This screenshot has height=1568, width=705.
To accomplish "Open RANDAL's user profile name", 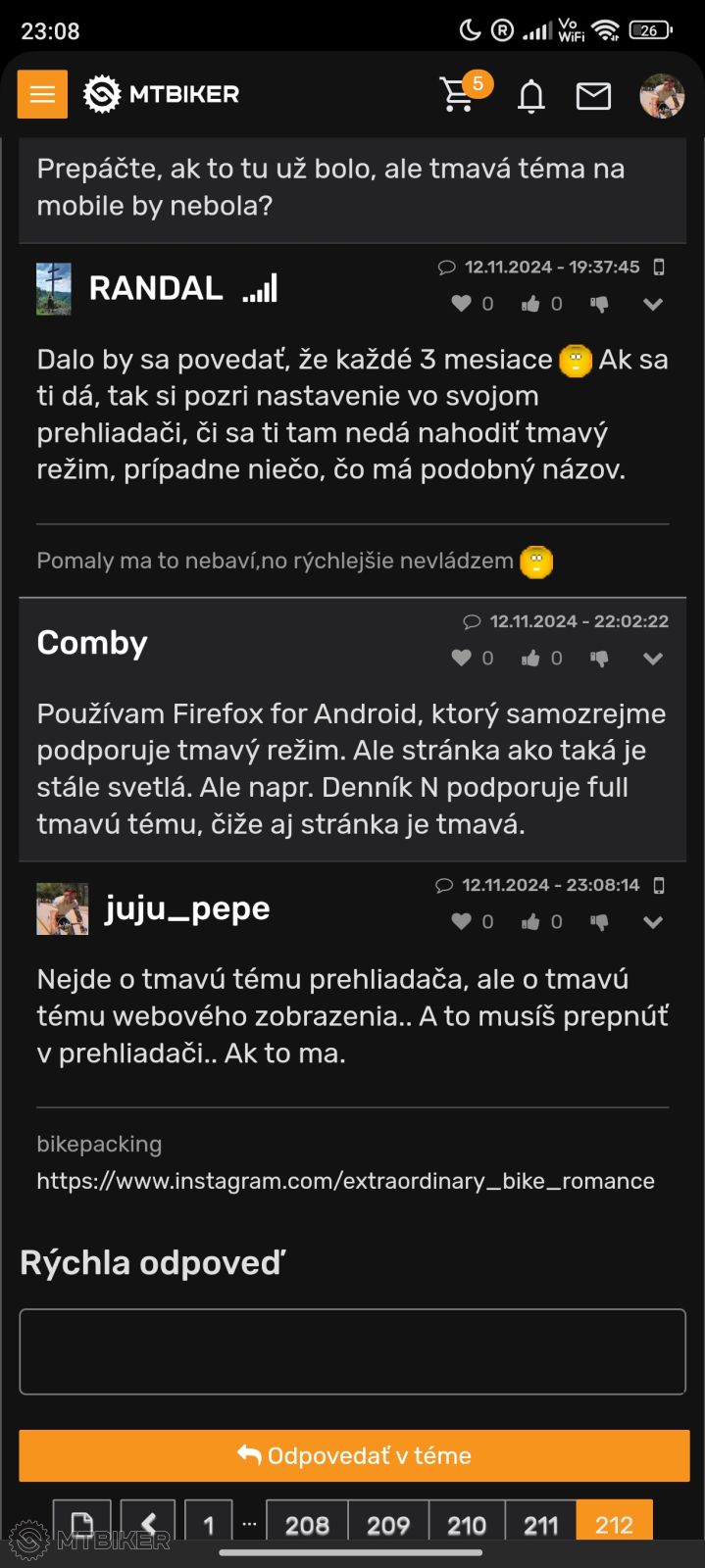I will pyautogui.click(x=156, y=288).
